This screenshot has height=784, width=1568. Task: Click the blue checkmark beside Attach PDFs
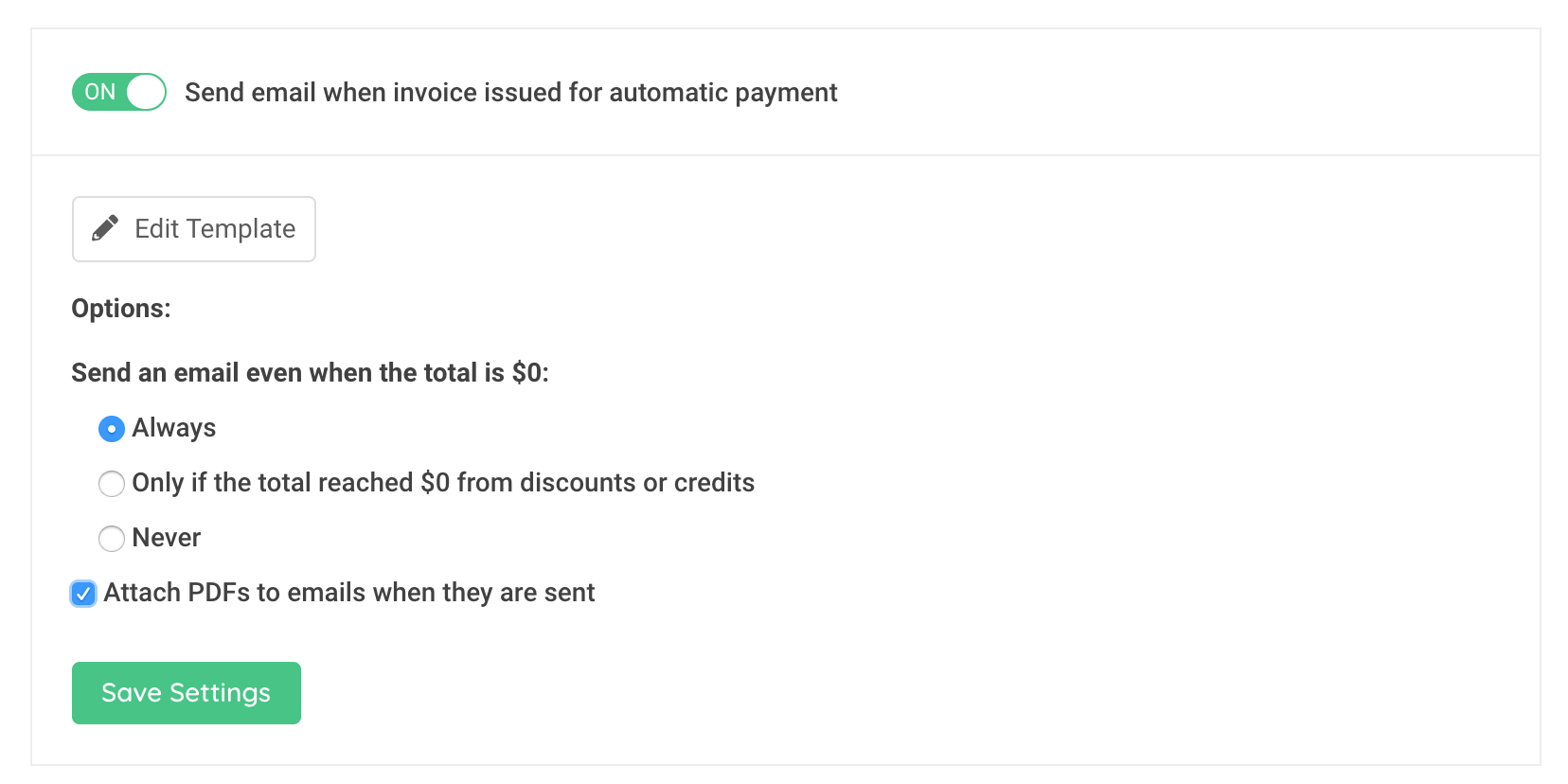tap(83, 594)
